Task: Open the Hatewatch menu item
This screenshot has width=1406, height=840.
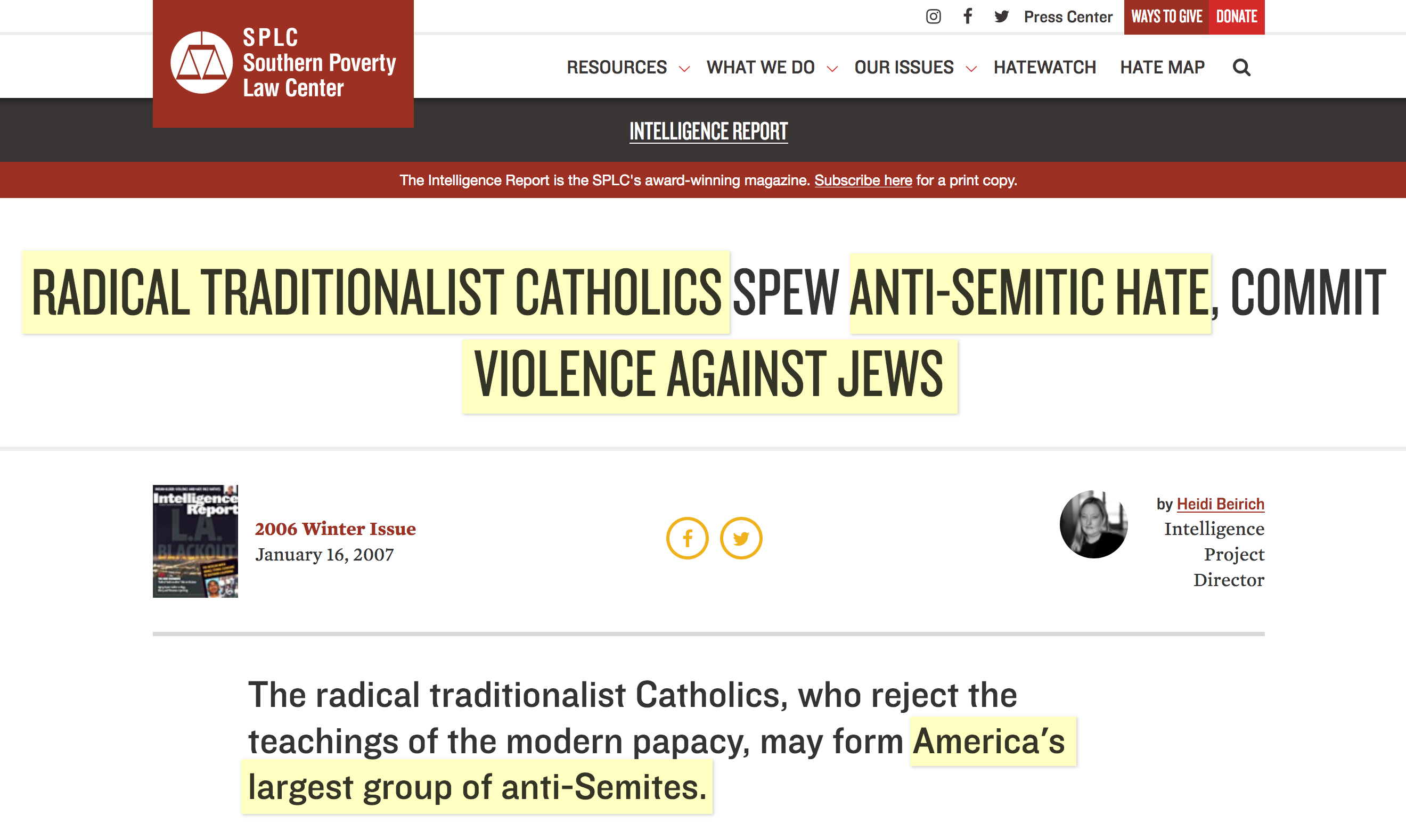Action: click(x=1045, y=68)
